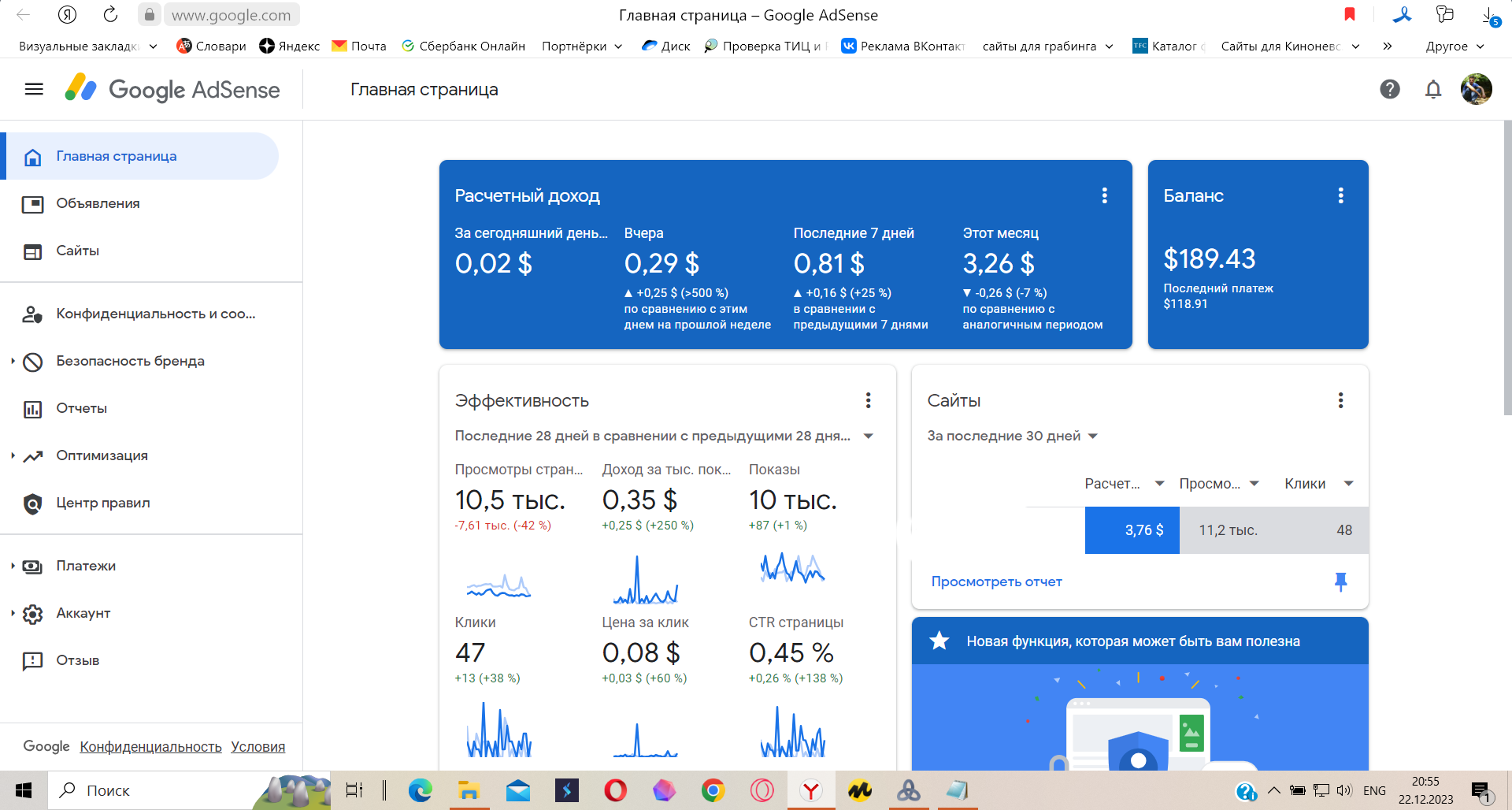Click the Windows taskbar Поиск search box
The height and width of the screenshot is (810, 1512).
[157, 790]
